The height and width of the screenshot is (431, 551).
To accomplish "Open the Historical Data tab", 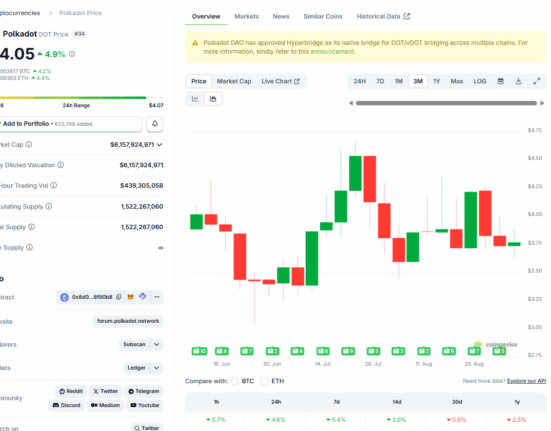I will tap(383, 16).
